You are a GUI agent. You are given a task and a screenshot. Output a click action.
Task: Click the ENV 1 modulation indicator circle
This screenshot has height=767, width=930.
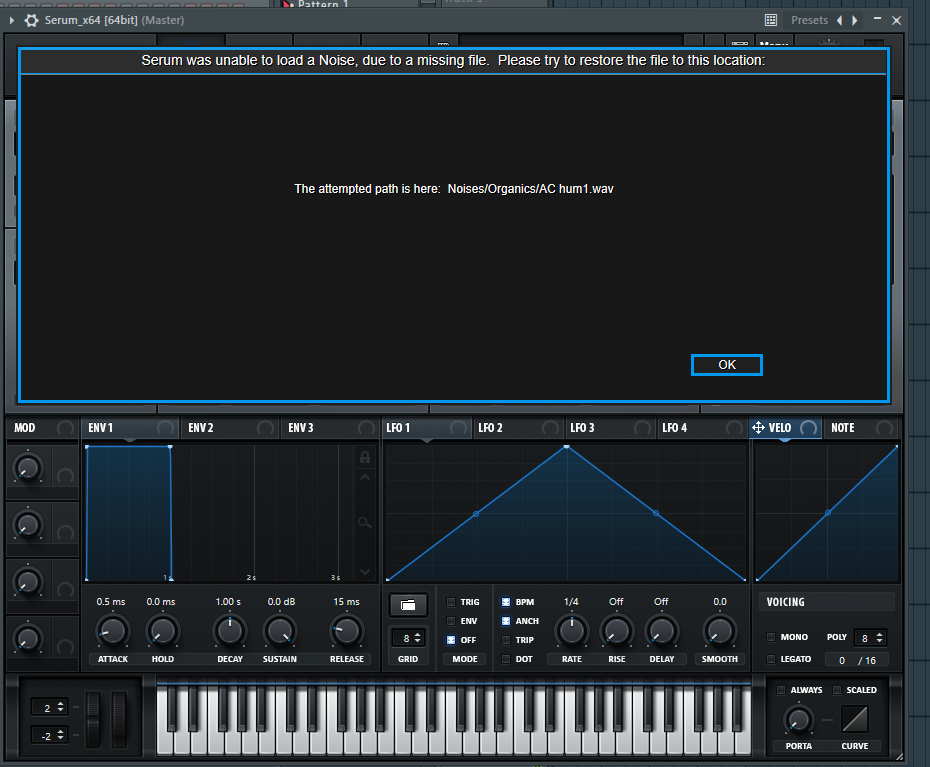[x=165, y=428]
